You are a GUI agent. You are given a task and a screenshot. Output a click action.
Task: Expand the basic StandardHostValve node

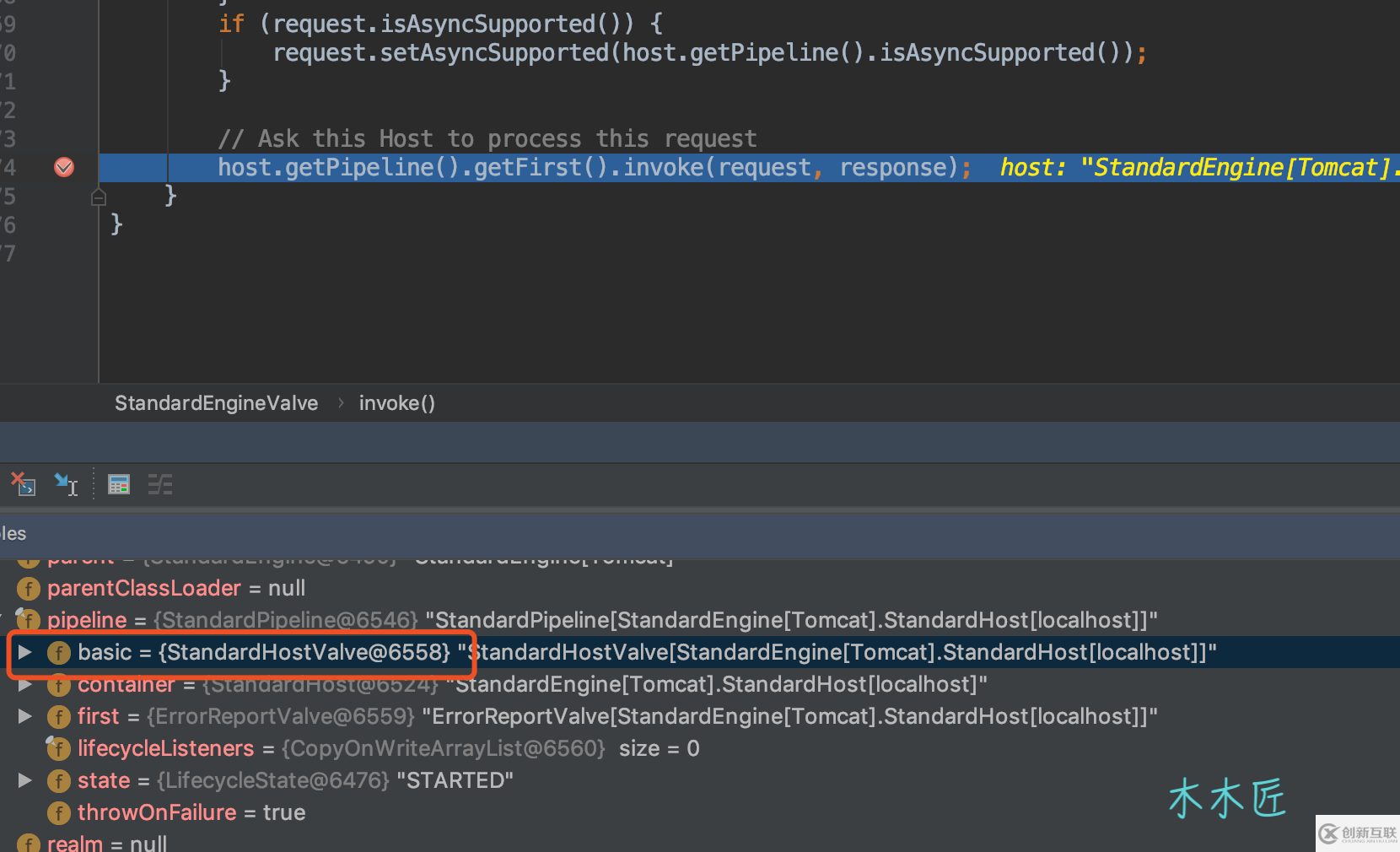pos(25,652)
